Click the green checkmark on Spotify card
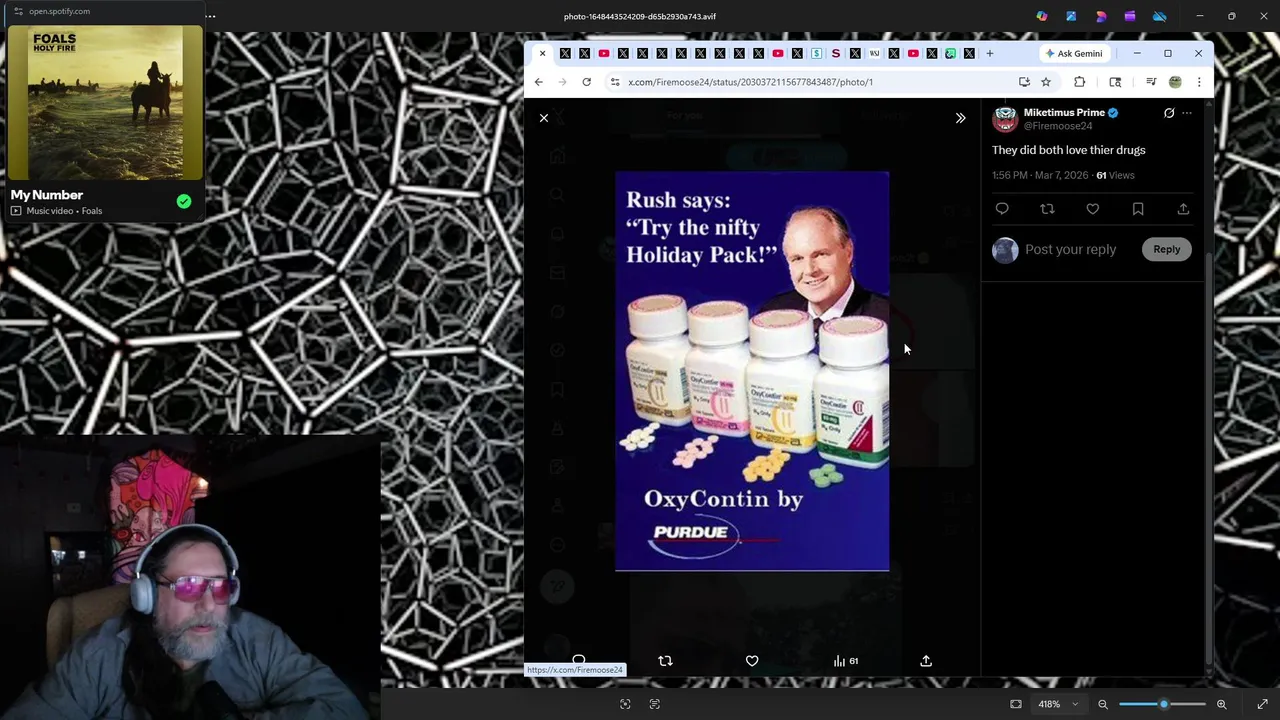1280x720 pixels. [x=184, y=202]
